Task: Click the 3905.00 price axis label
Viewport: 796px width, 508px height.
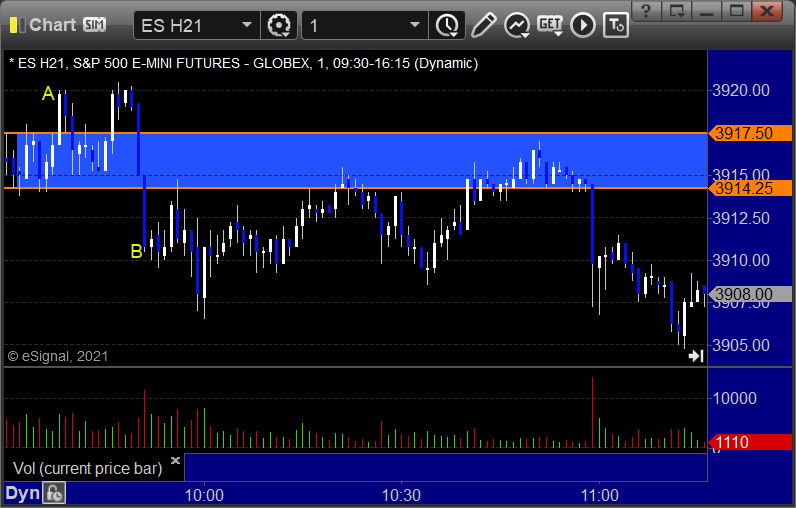Action: [741, 345]
